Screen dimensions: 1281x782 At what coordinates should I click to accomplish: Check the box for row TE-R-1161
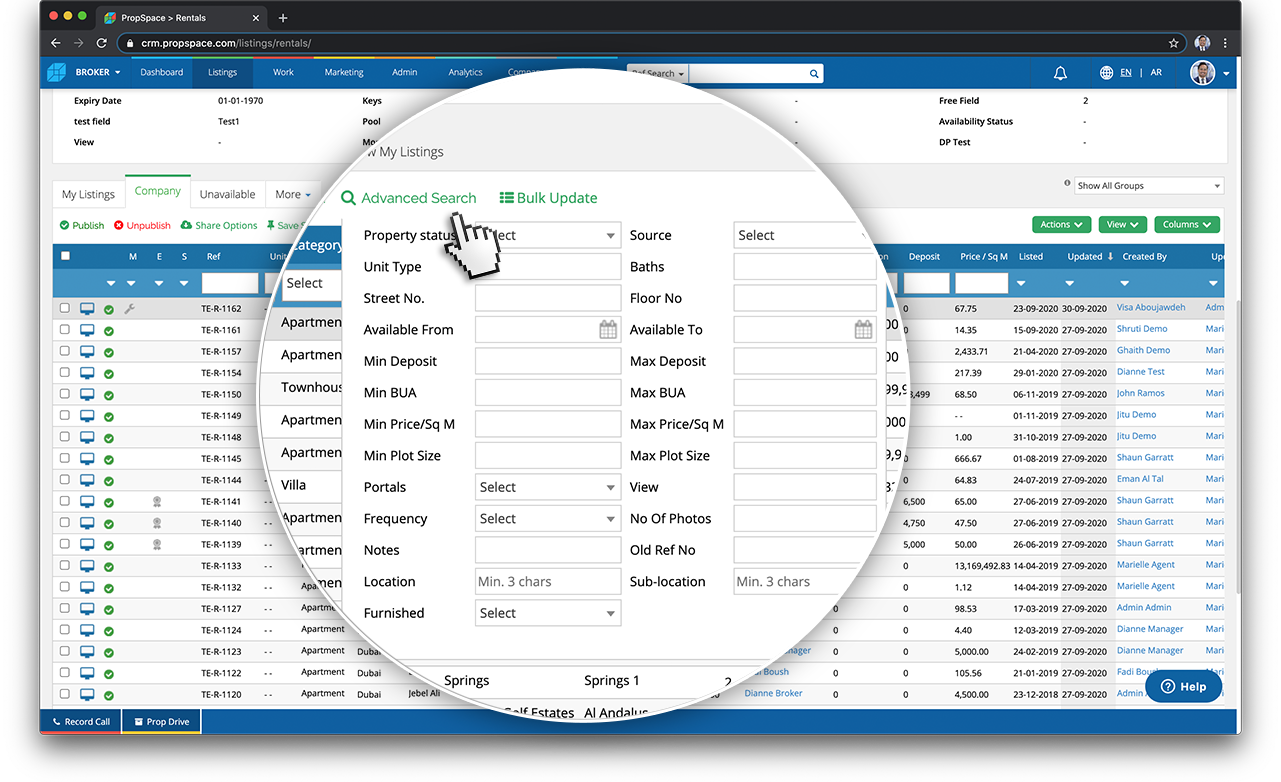tap(65, 329)
